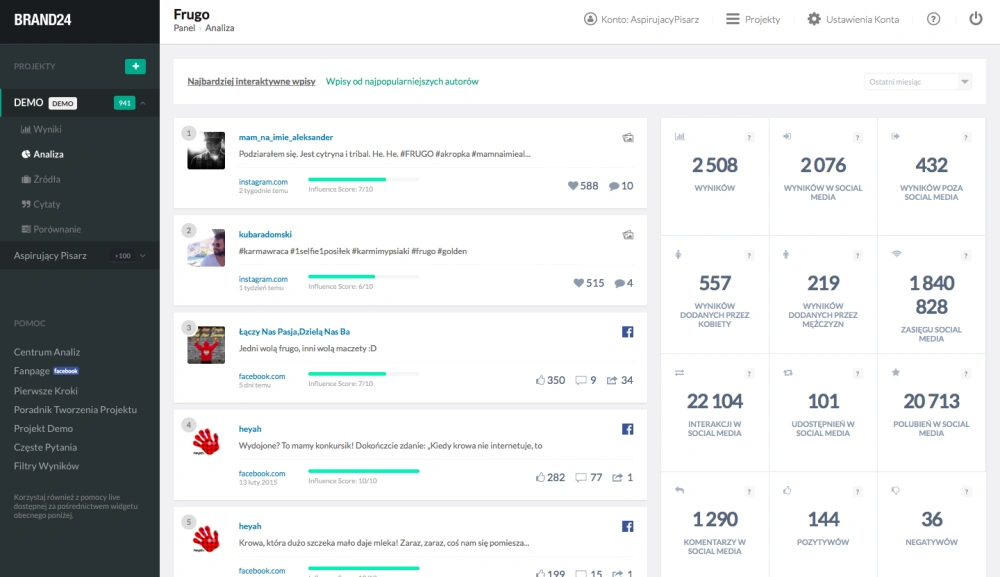The width and height of the screenshot is (1000, 577).
Task: Open Ustawienia Konta settings
Action: pos(852,19)
